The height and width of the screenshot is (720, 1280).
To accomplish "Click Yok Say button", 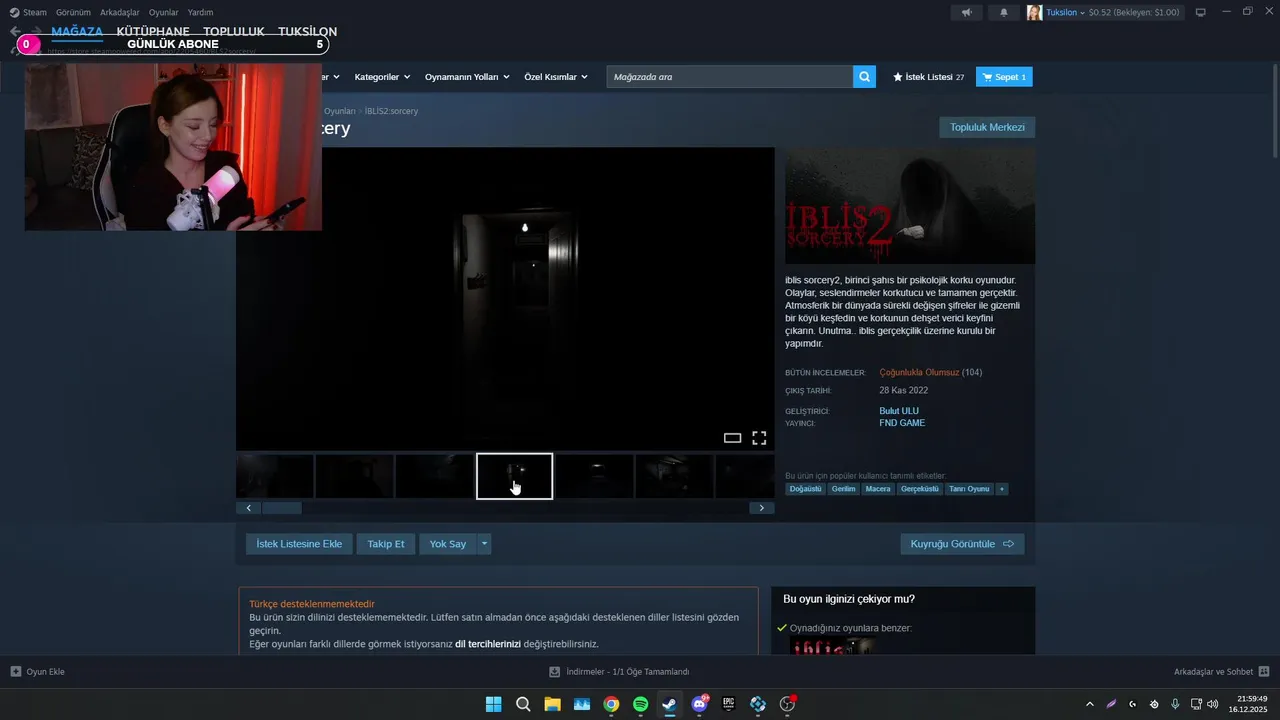I will point(448,544).
